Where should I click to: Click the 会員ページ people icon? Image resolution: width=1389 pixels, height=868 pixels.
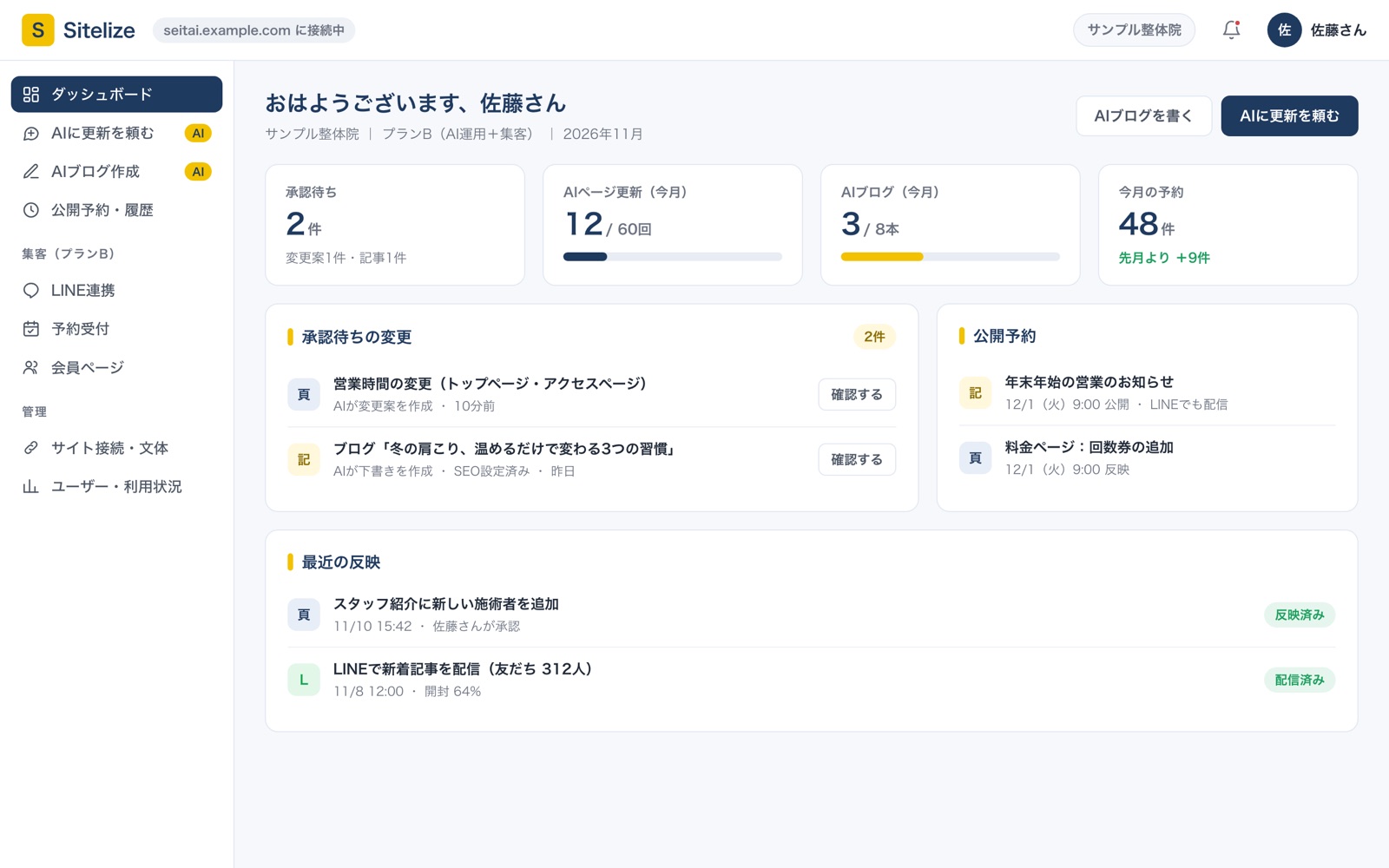(x=31, y=368)
